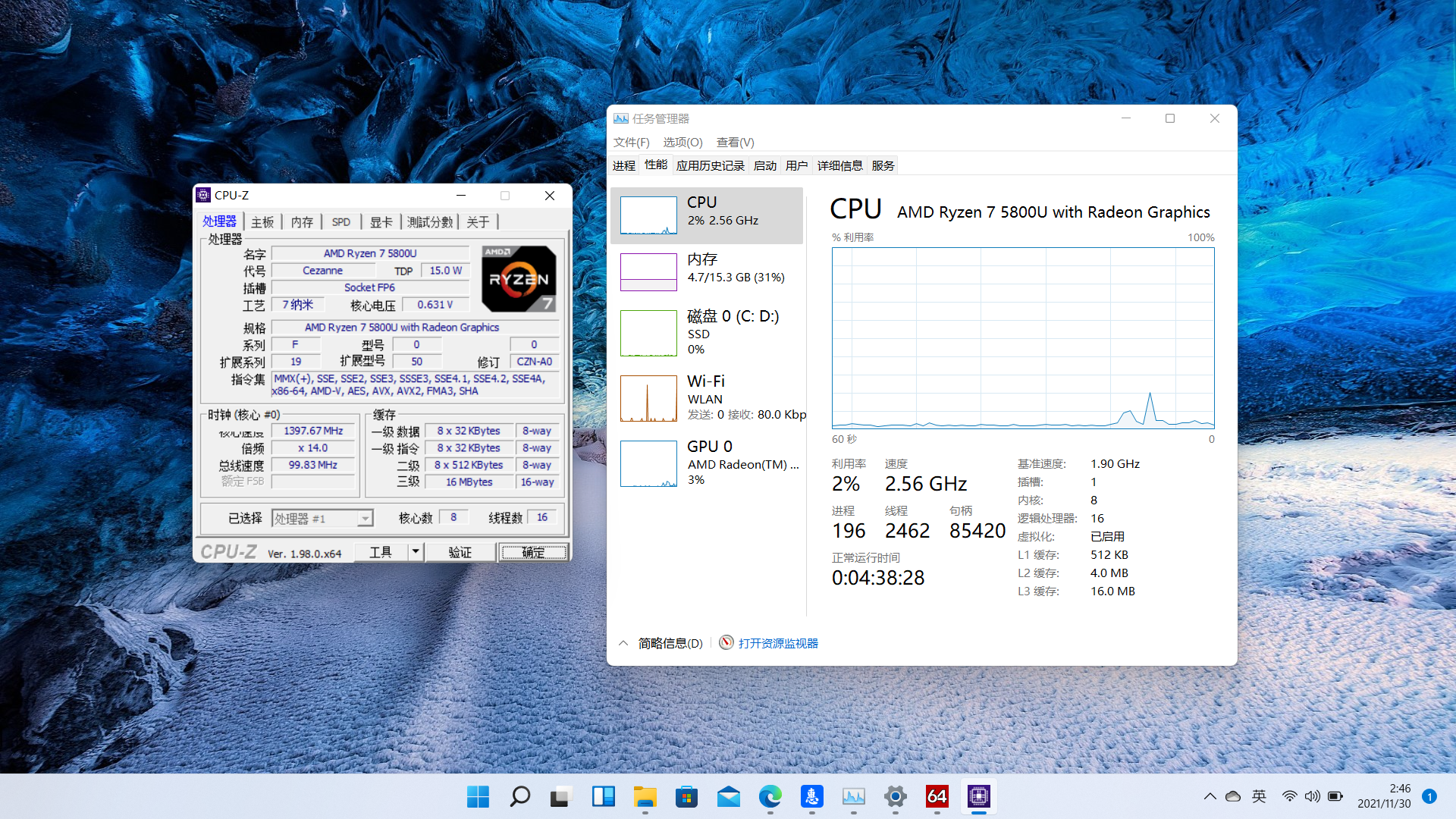Open the CPU-Z Bench tab
This screenshot has height=819, width=1456.
430,222
